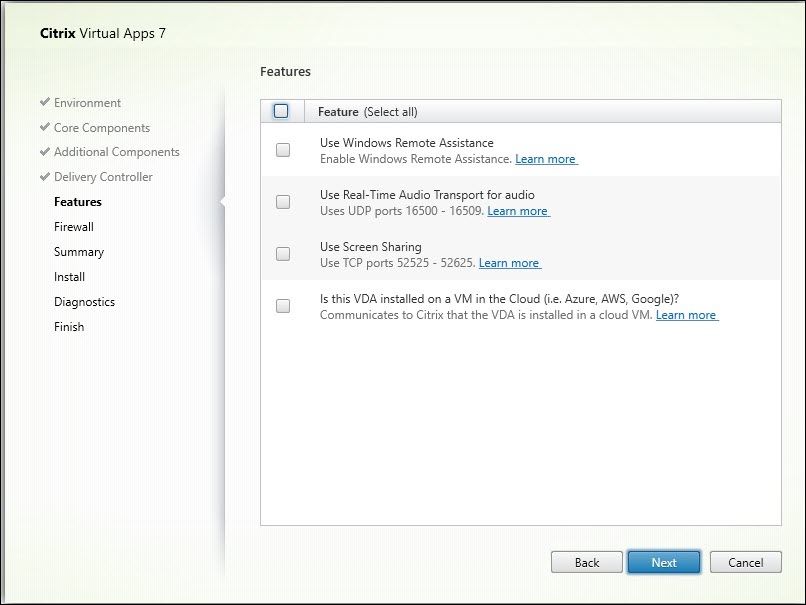Select the Core Components step

101,128
